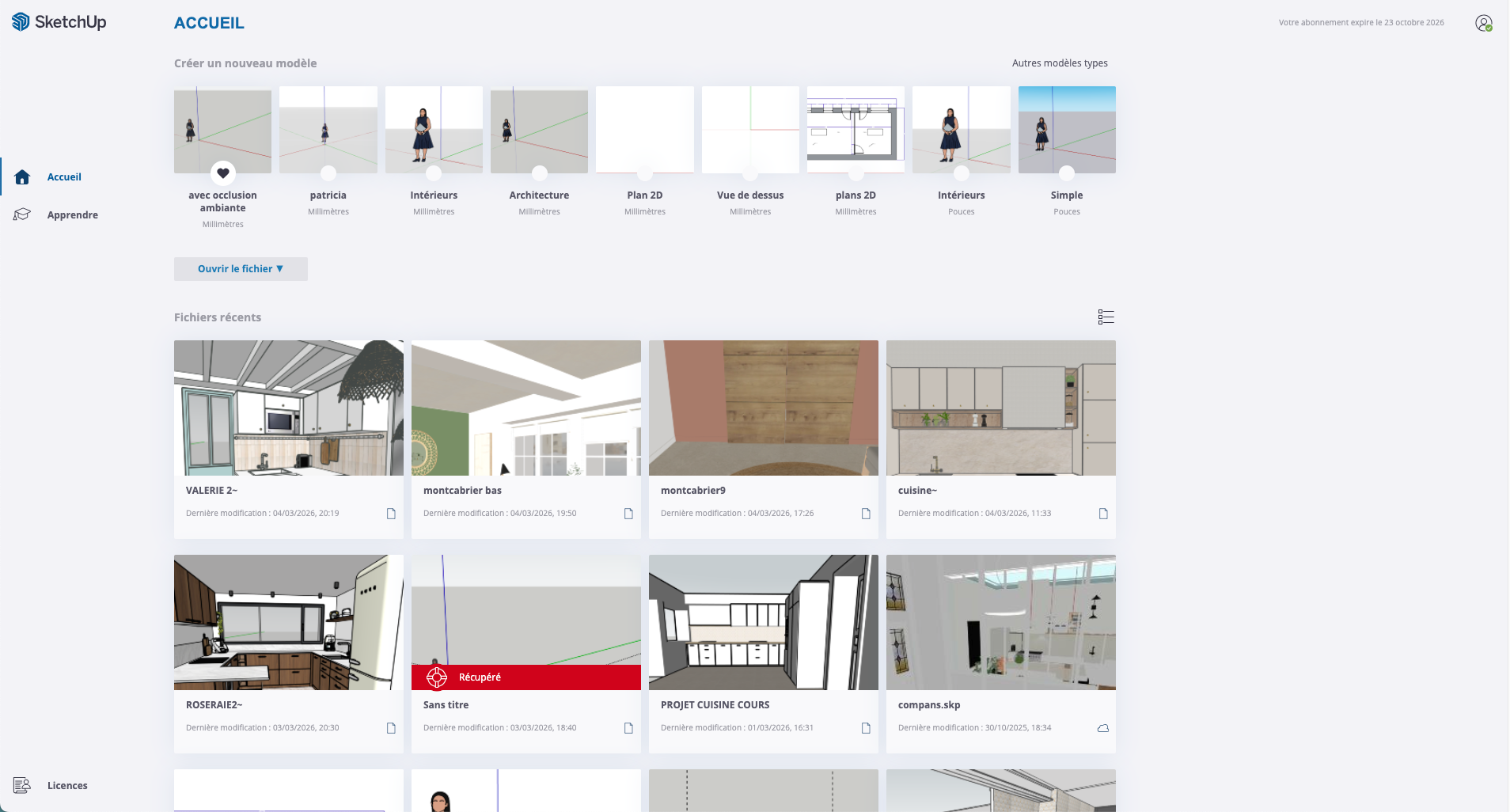Image resolution: width=1510 pixels, height=812 pixels.
Task: Unfavorite the avec occlusion ambiante template
Action: 222,173
